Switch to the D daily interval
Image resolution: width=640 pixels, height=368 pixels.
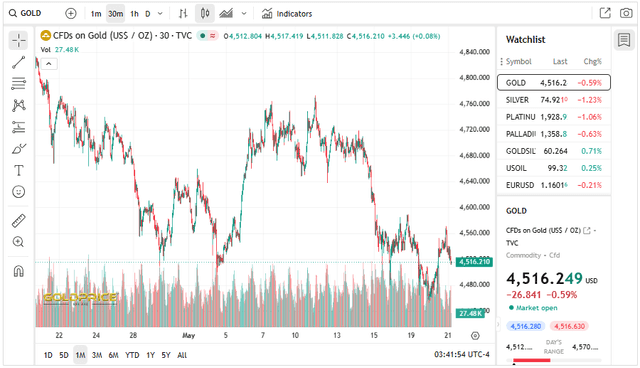point(148,14)
